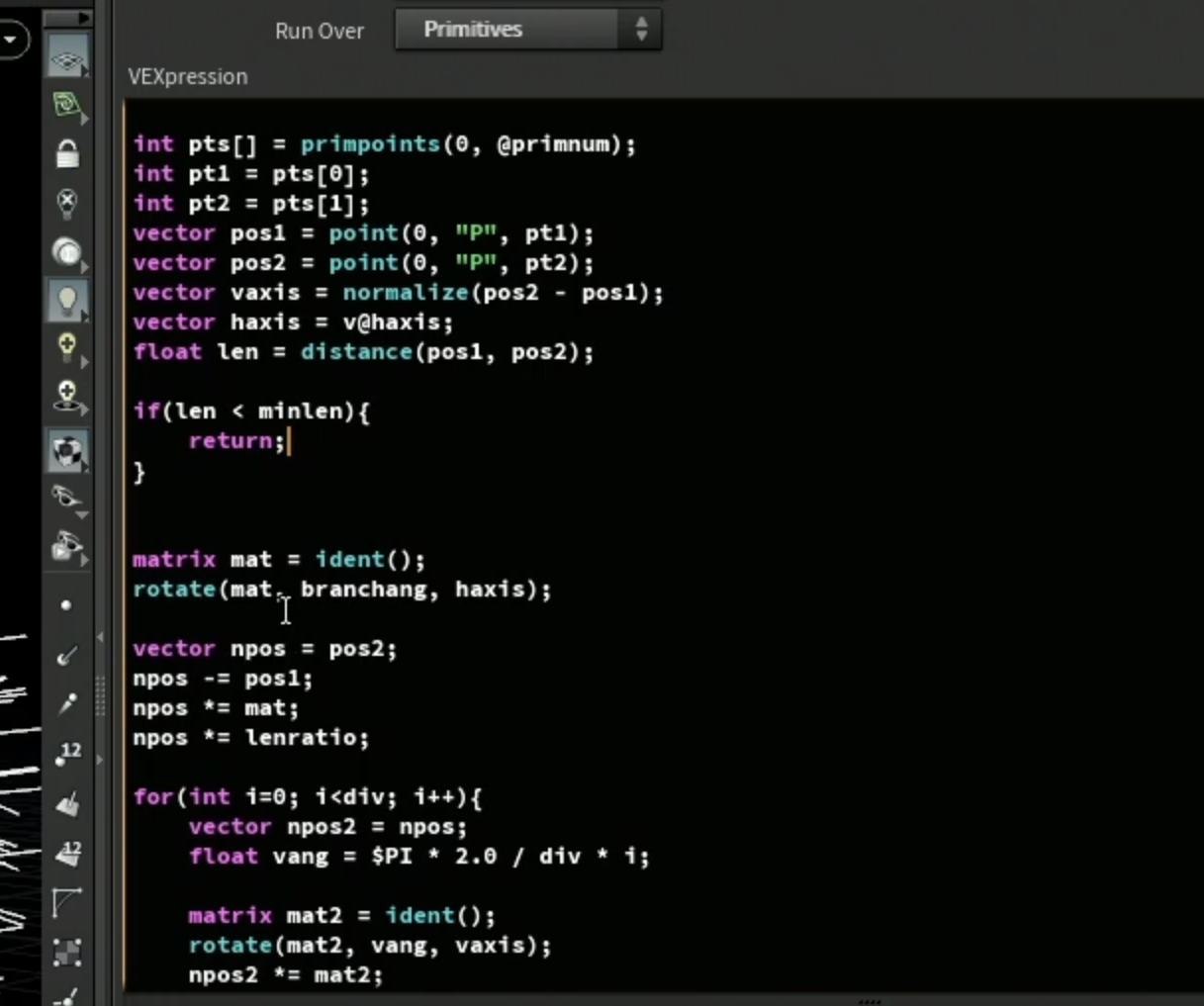
Task: Expand pane with lower right-pointing splitter arrow
Action: (x=100, y=760)
